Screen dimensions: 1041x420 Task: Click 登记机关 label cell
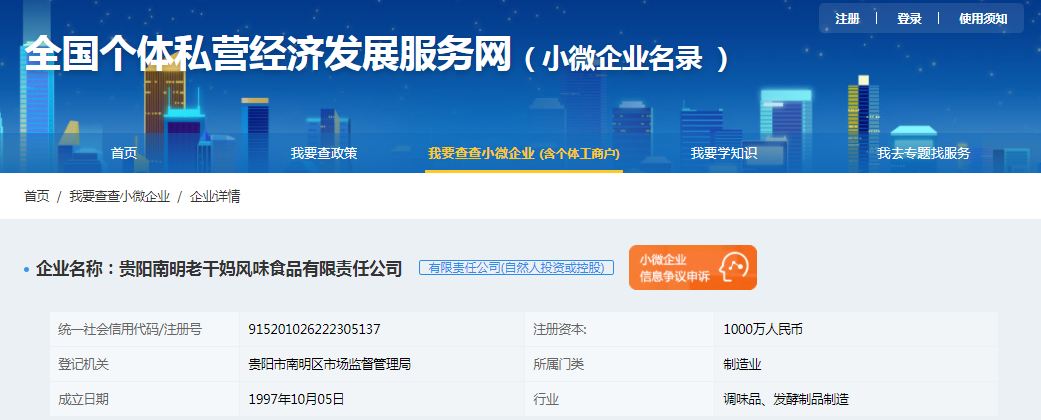[x=145, y=364]
